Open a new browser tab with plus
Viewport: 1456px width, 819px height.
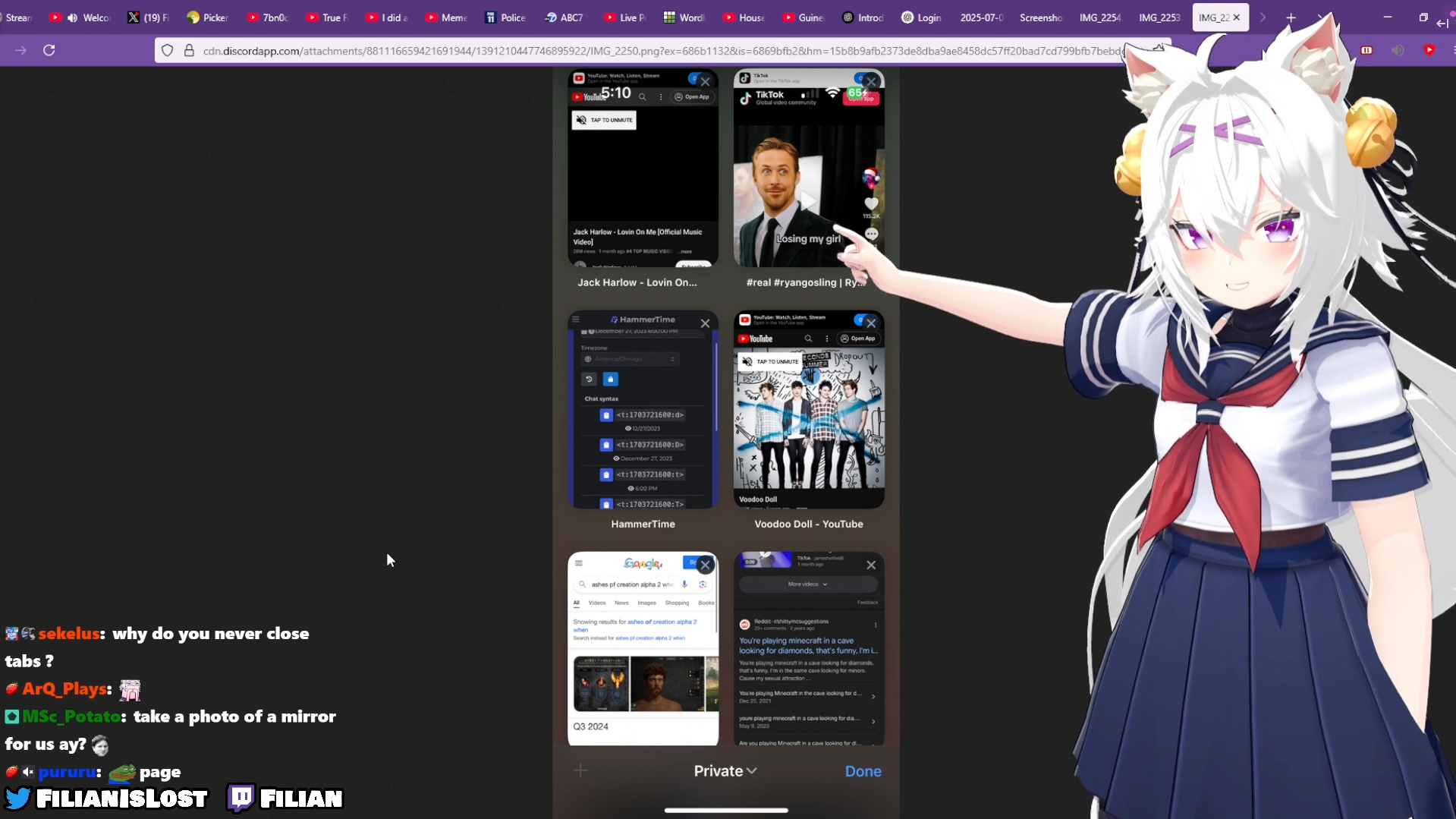point(1291,17)
